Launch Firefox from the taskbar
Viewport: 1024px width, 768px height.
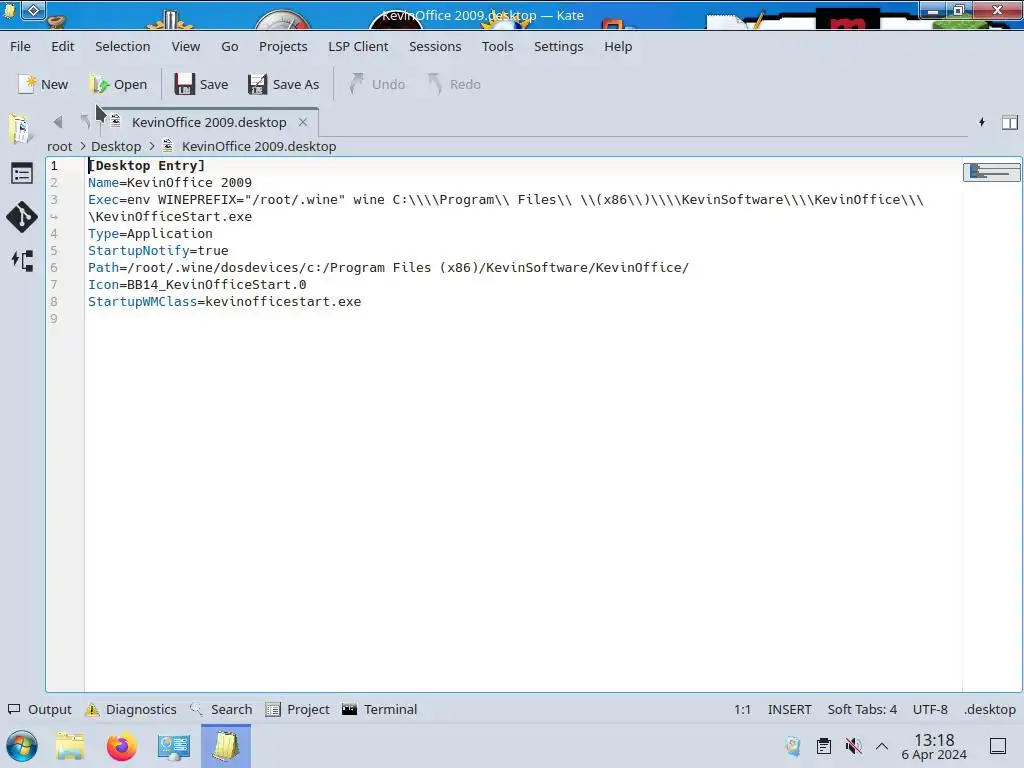coord(121,746)
